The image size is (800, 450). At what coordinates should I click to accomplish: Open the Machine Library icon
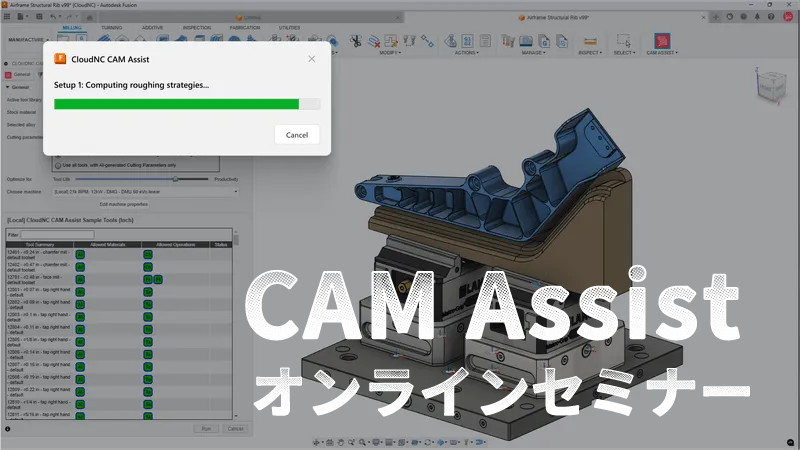coord(526,41)
